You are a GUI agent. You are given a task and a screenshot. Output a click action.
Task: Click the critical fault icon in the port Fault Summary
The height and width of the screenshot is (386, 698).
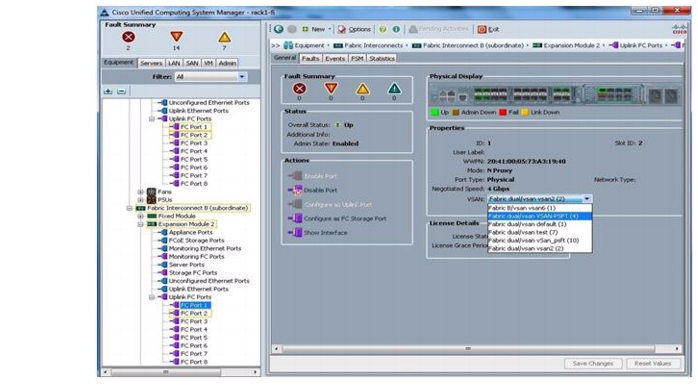tap(300, 89)
